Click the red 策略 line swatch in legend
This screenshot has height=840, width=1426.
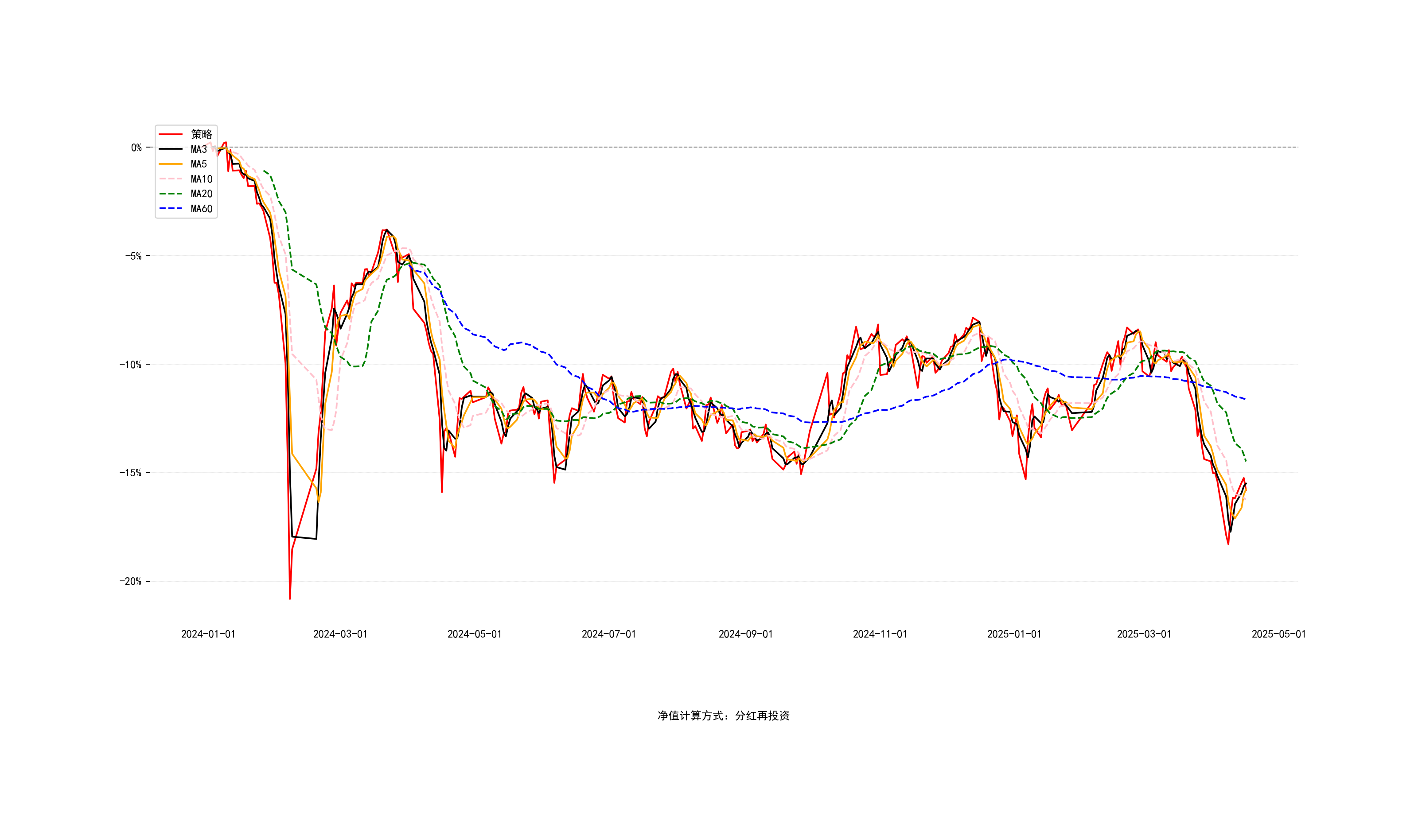click(x=171, y=134)
